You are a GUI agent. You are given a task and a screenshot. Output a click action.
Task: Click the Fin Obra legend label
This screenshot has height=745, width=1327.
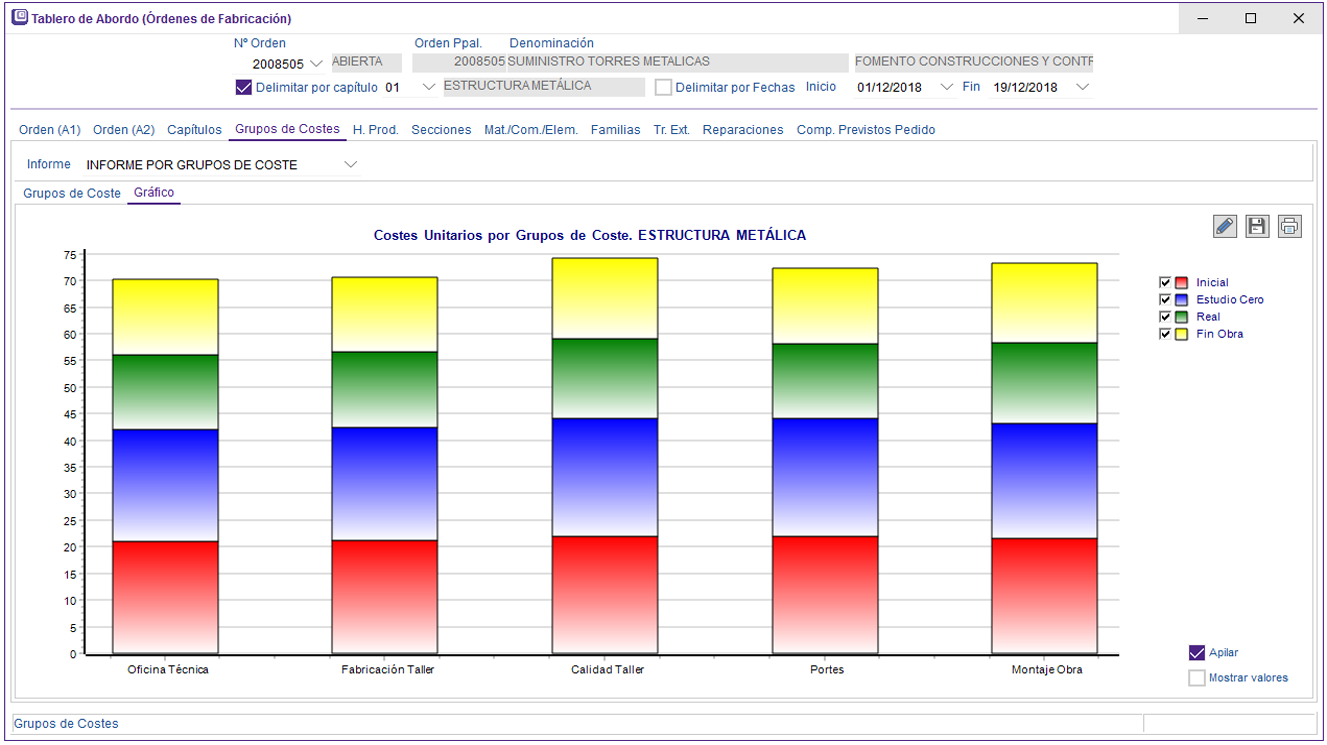(1219, 334)
